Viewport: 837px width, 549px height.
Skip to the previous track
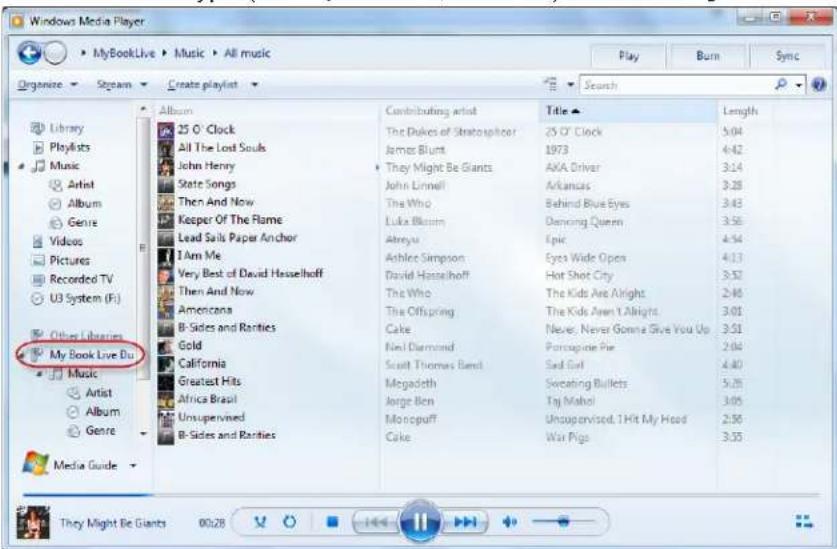pyautogui.click(x=376, y=522)
